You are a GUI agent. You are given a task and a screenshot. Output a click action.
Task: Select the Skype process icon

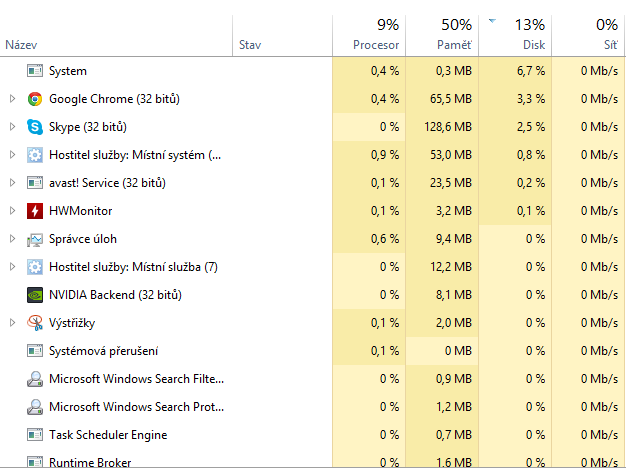tap(35, 127)
